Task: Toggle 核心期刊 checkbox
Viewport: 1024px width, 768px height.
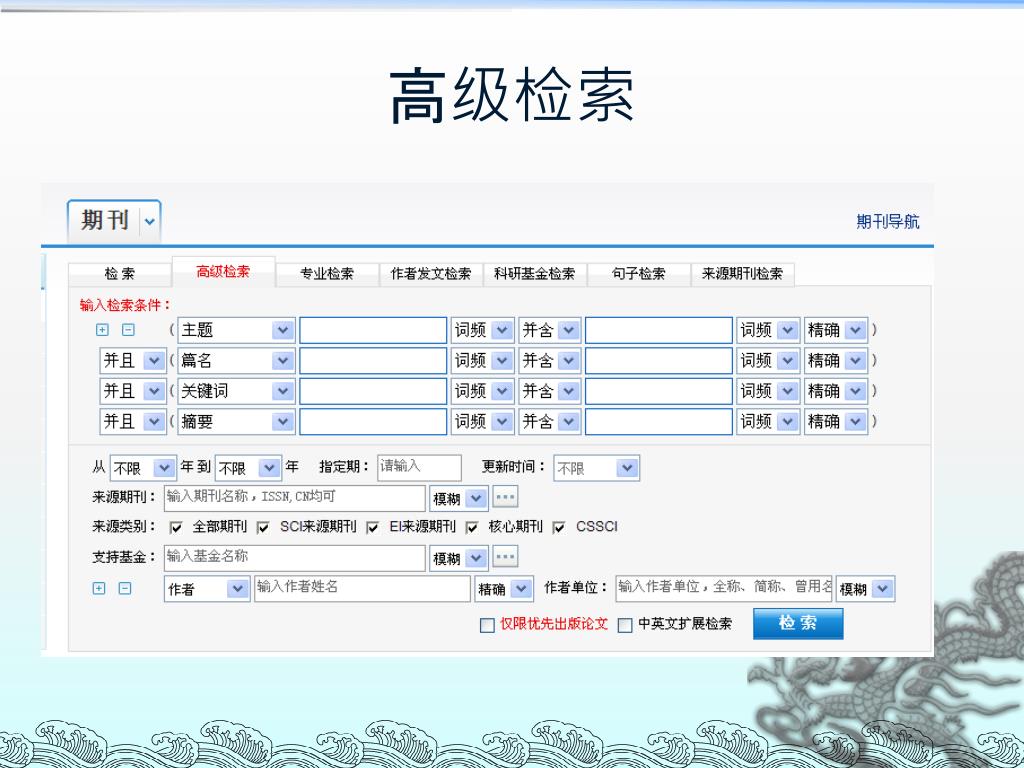Action: click(472, 528)
